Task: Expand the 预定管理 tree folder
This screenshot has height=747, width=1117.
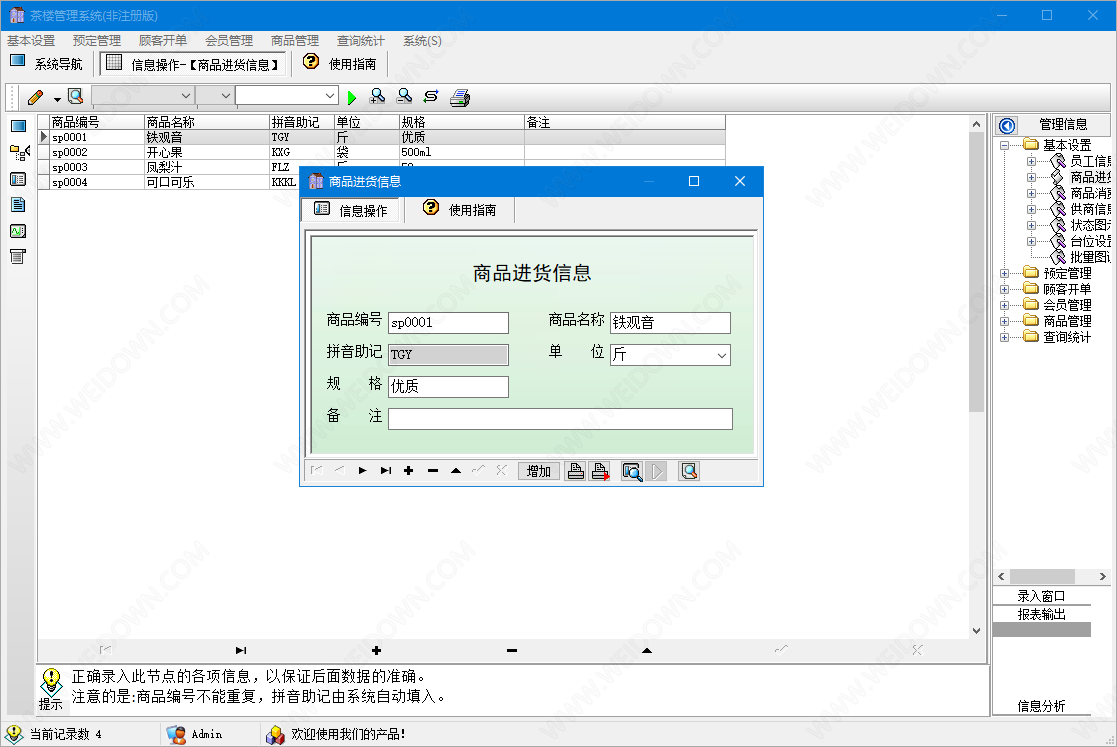Action: pyautogui.click(x=1004, y=273)
